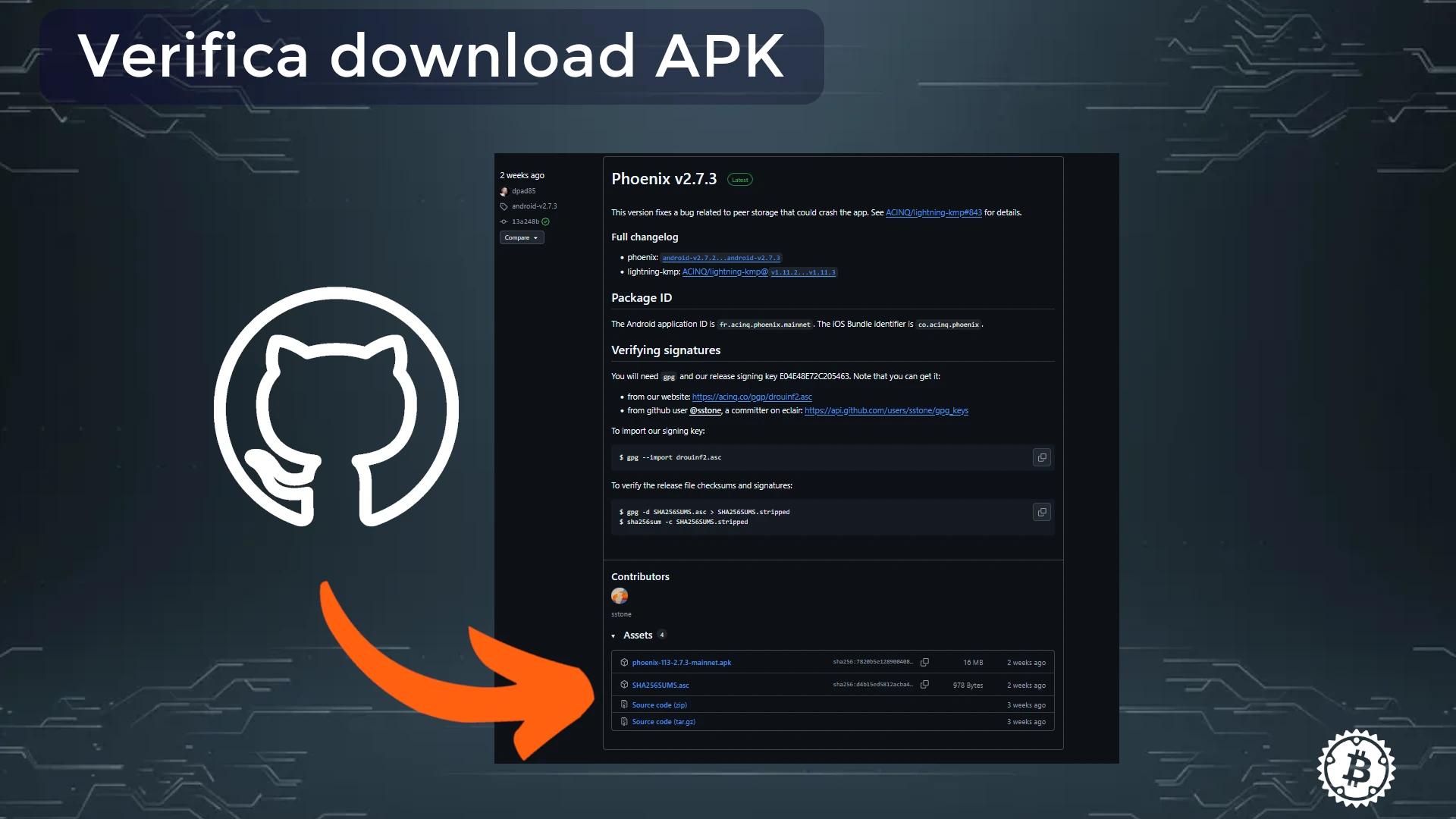Open the android-v2.7.2...android-v2.7.3 changelog link
Screen dimensions: 1456x819
[x=720, y=258]
